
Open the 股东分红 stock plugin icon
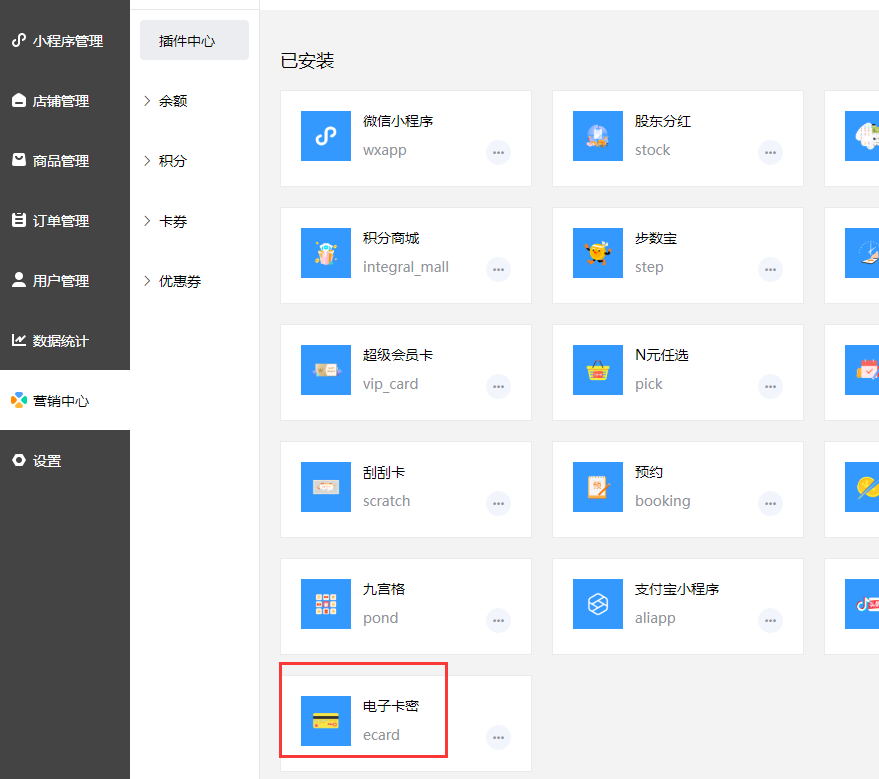pos(597,136)
